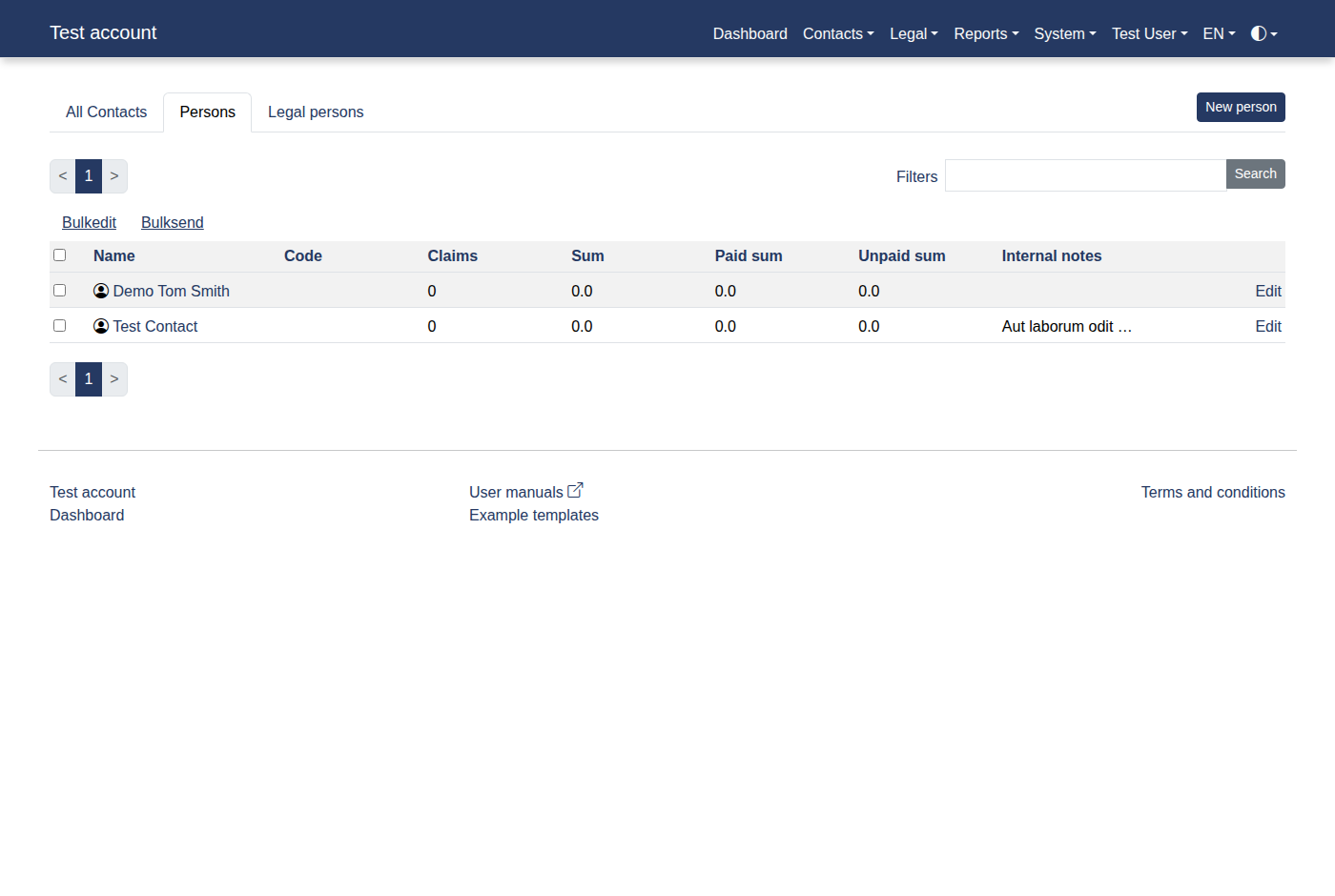Click the person icon beside Test Contact
The image size is (1335, 896).
pyautogui.click(x=101, y=326)
